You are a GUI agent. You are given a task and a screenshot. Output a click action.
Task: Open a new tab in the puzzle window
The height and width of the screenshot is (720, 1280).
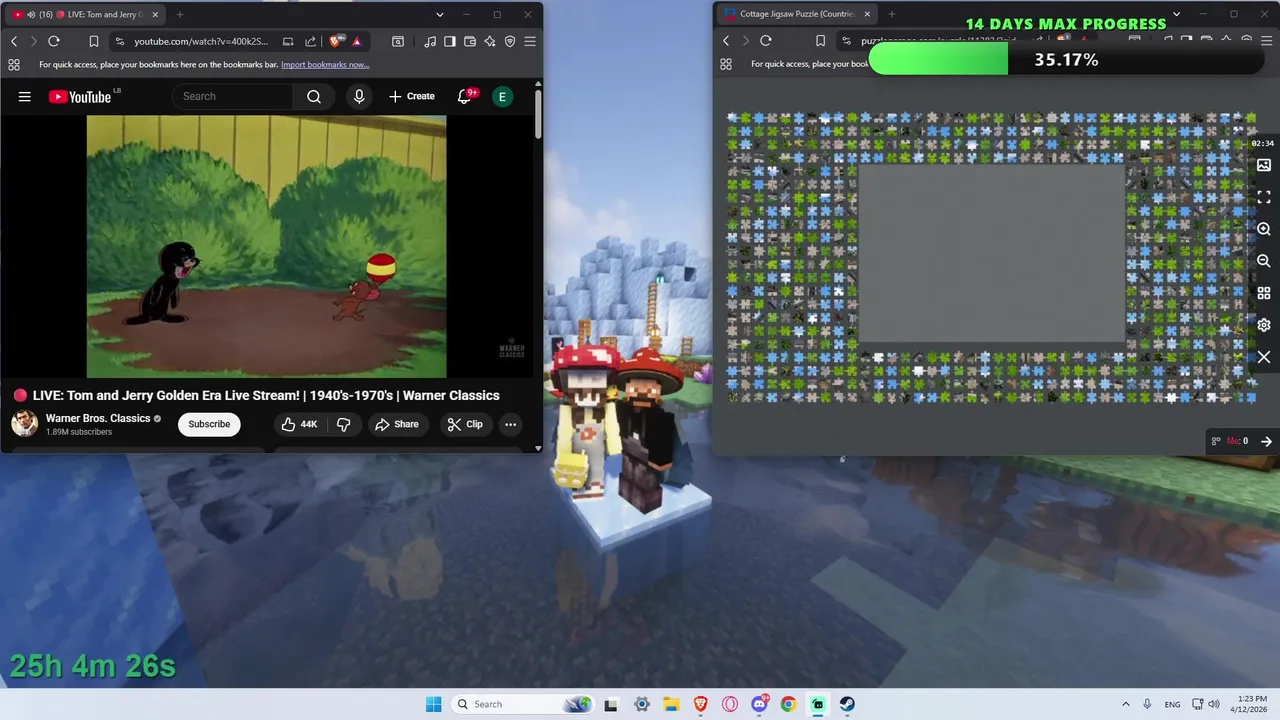891,14
